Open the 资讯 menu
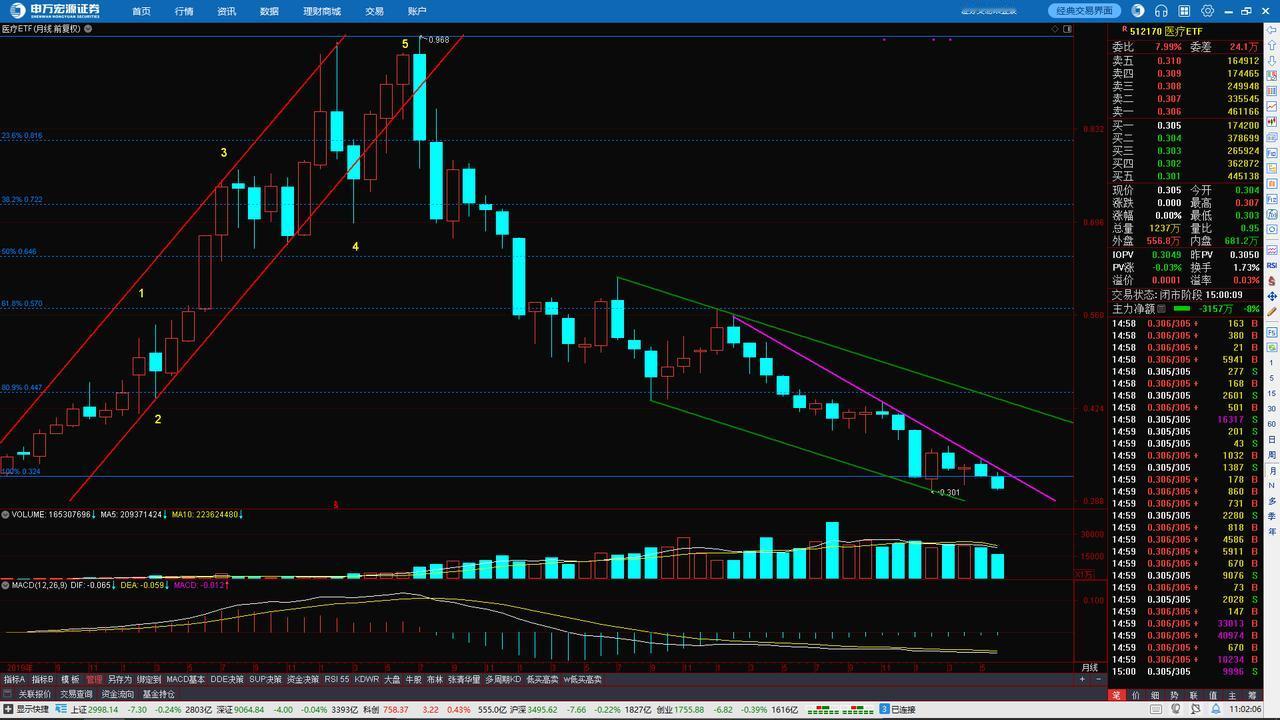Image resolution: width=1280 pixels, height=720 pixels. [x=227, y=11]
